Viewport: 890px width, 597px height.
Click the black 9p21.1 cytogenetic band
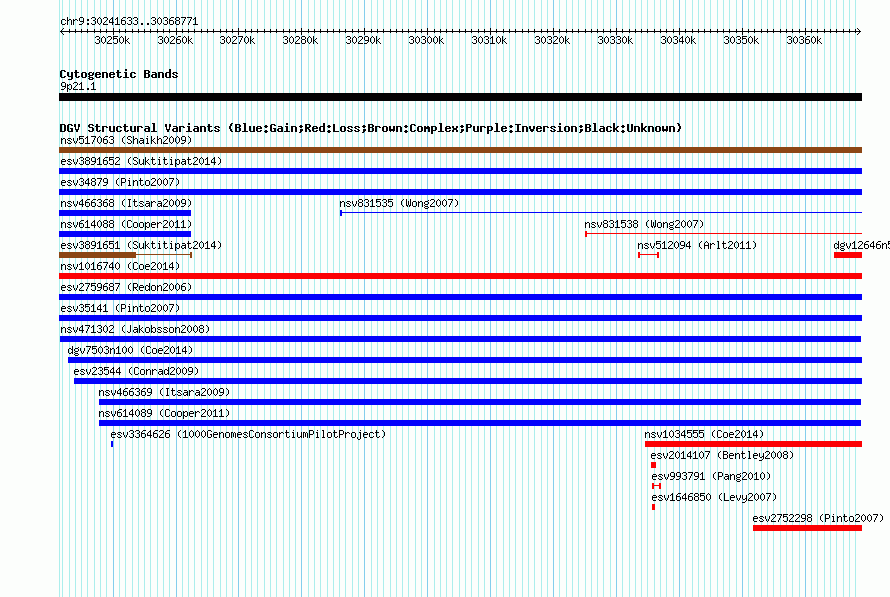pyautogui.click(x=460, y=97)
